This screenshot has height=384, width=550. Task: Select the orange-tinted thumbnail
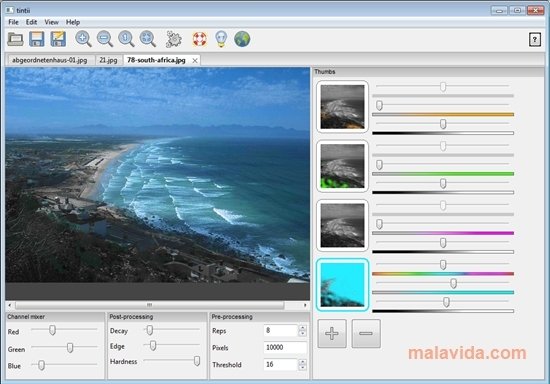click(x=342, y=107)
